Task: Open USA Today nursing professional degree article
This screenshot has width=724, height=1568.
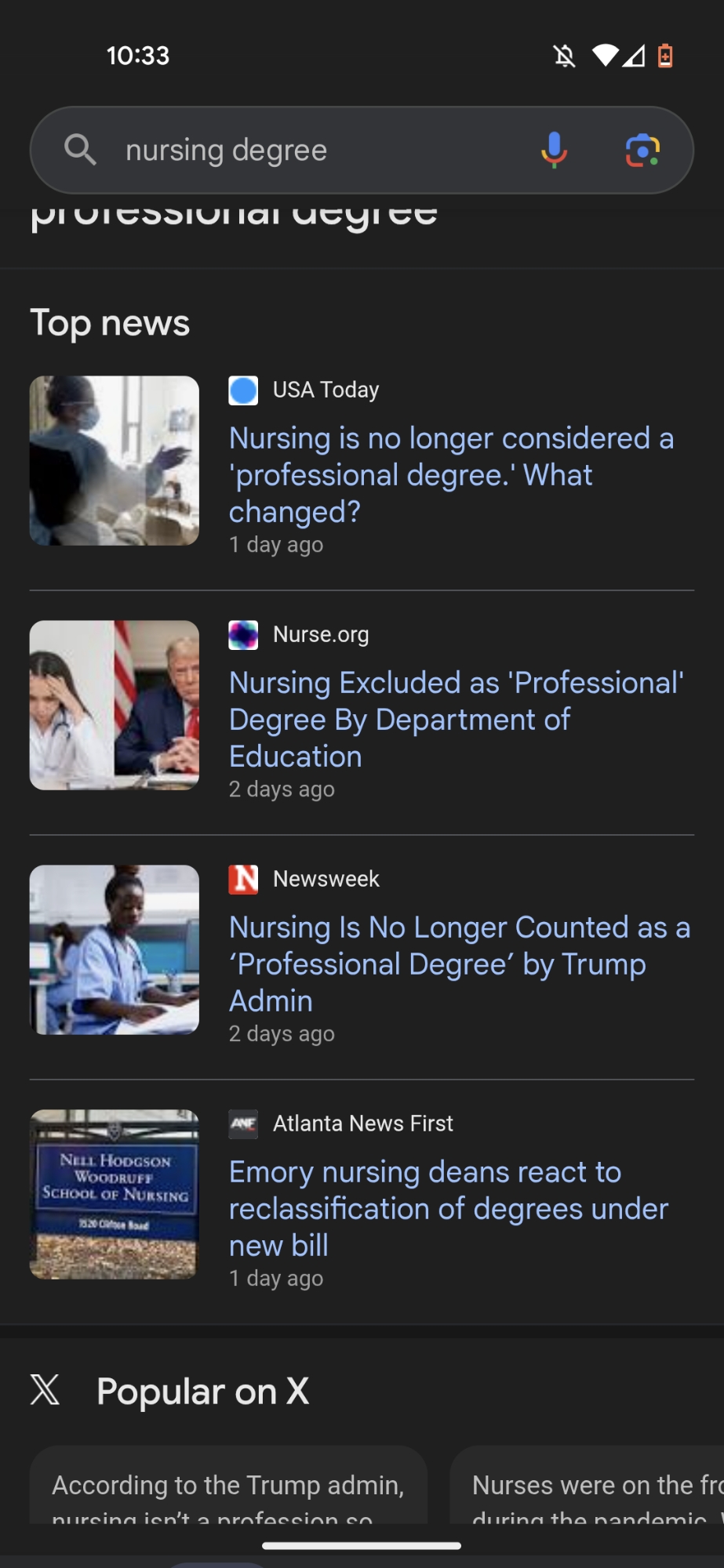Action: [x=451, y=474]
